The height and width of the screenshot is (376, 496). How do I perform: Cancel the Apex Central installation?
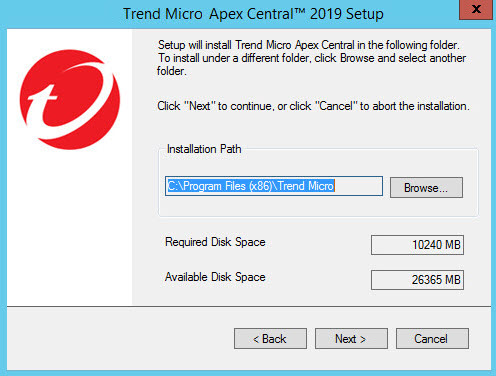pyautogui.click(x=432, y=339)
